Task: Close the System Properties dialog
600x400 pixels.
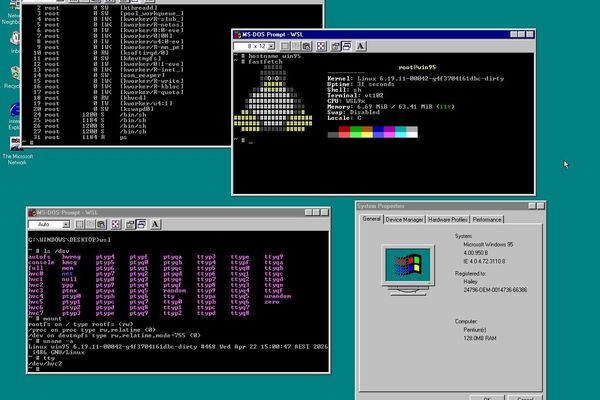Action: point(540,206)
